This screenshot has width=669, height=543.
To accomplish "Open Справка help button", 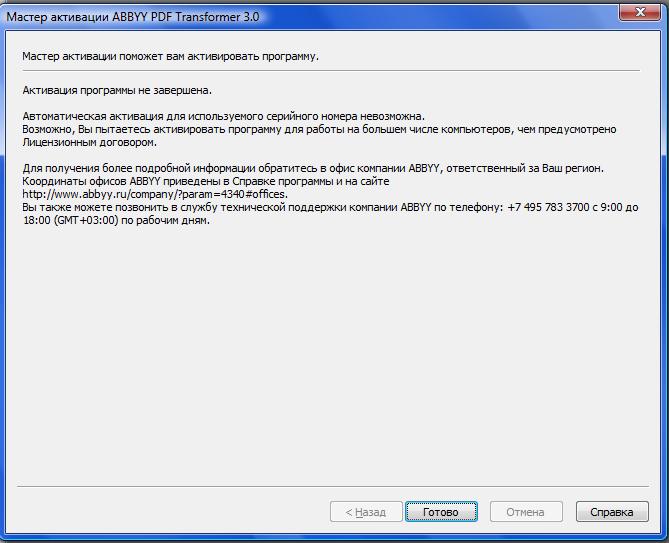I will tap(612, 511).
